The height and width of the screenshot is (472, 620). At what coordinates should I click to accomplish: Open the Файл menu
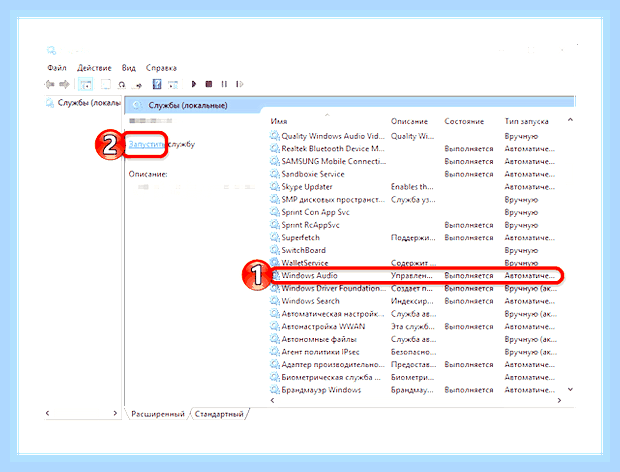pos(57,68)
